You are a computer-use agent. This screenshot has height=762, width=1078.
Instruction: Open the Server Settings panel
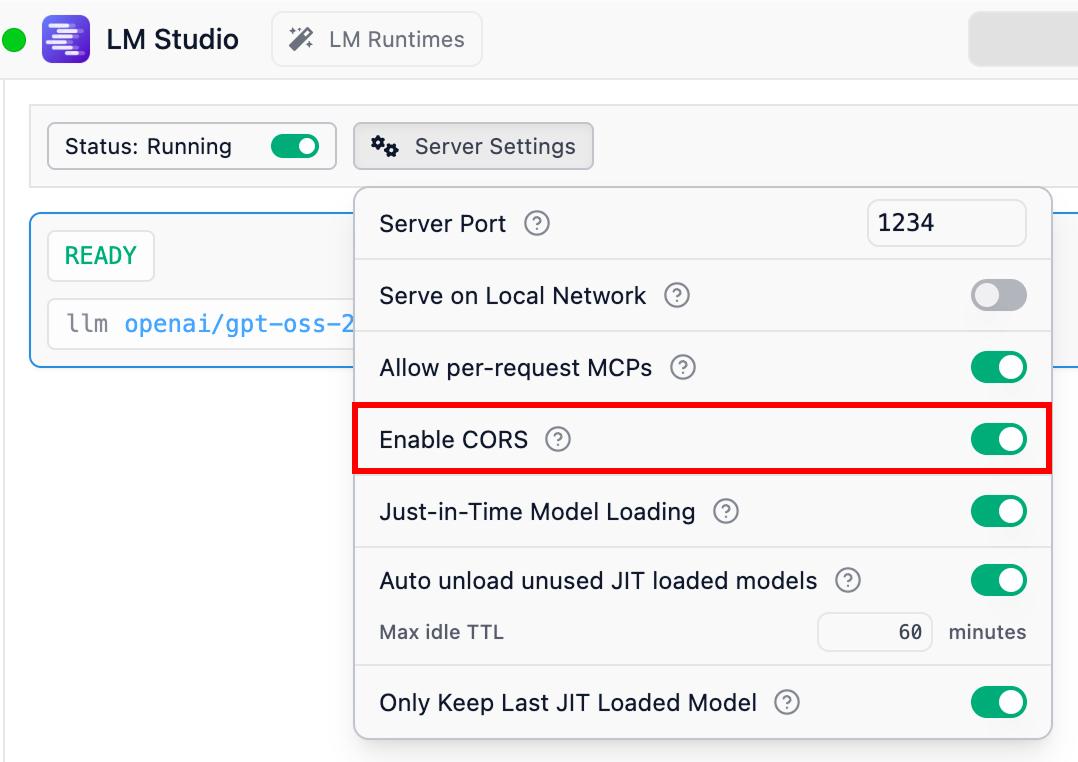tap(473, 146)
